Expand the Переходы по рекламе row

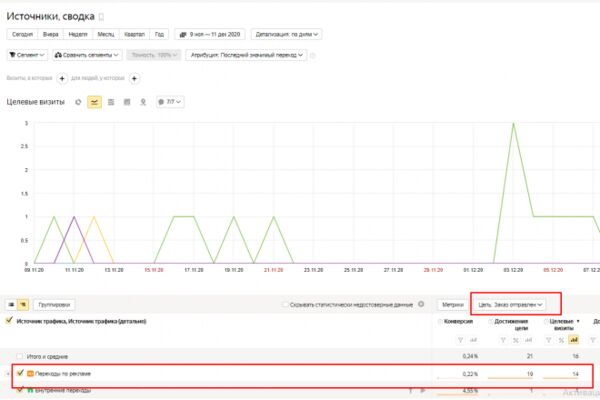click(x=8, y=374)
